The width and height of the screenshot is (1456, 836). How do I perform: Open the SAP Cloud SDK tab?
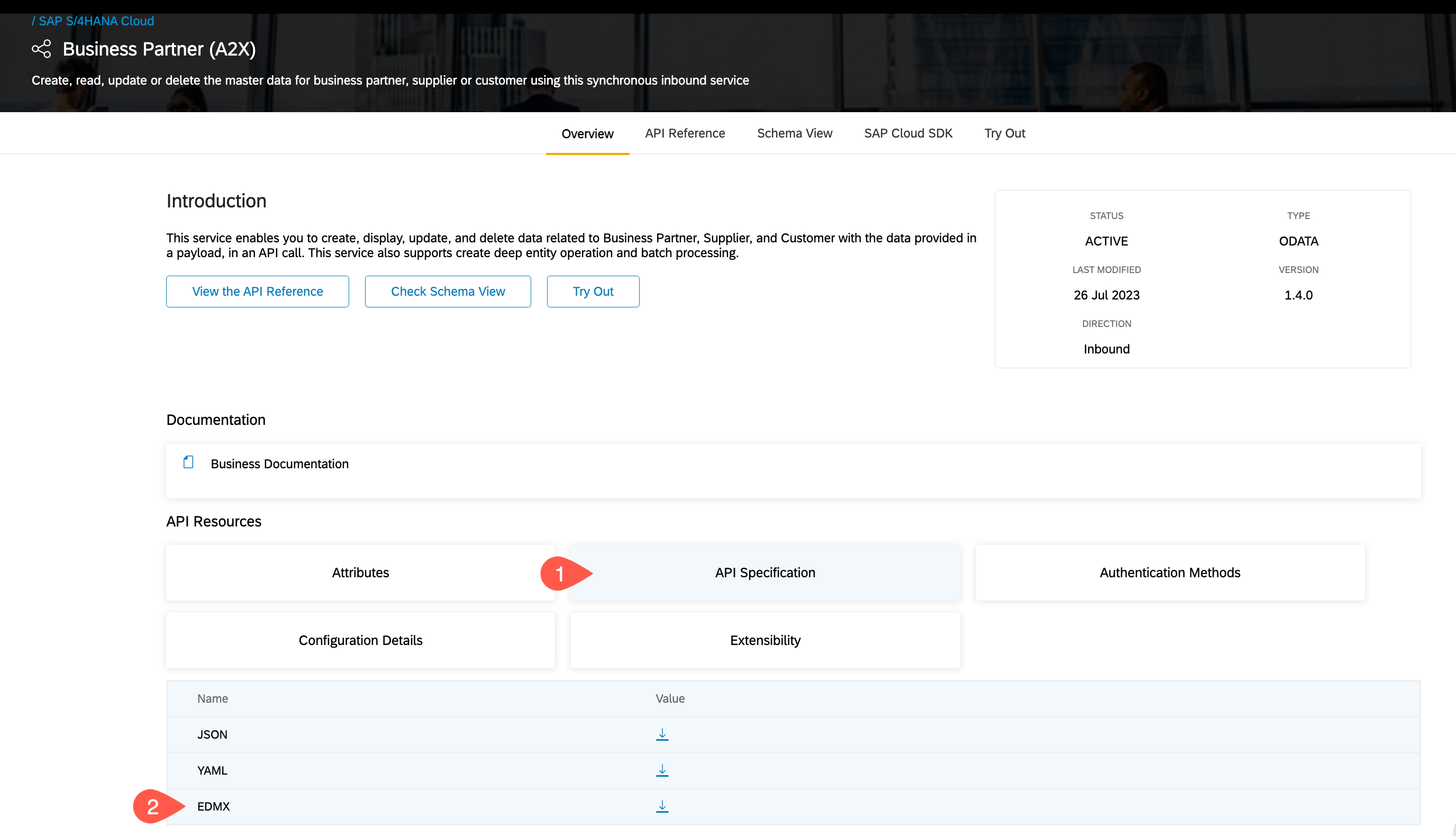tap(908, 133)
